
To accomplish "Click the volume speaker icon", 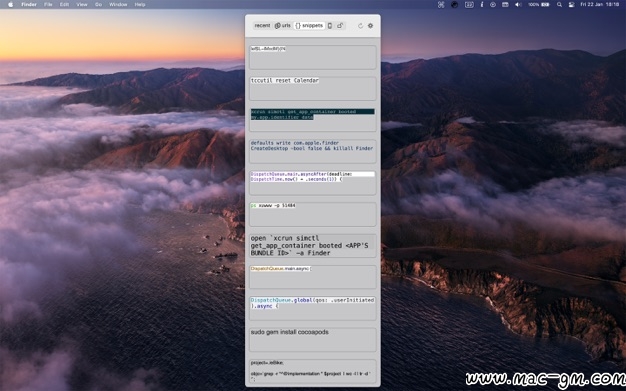I will 518,4.
